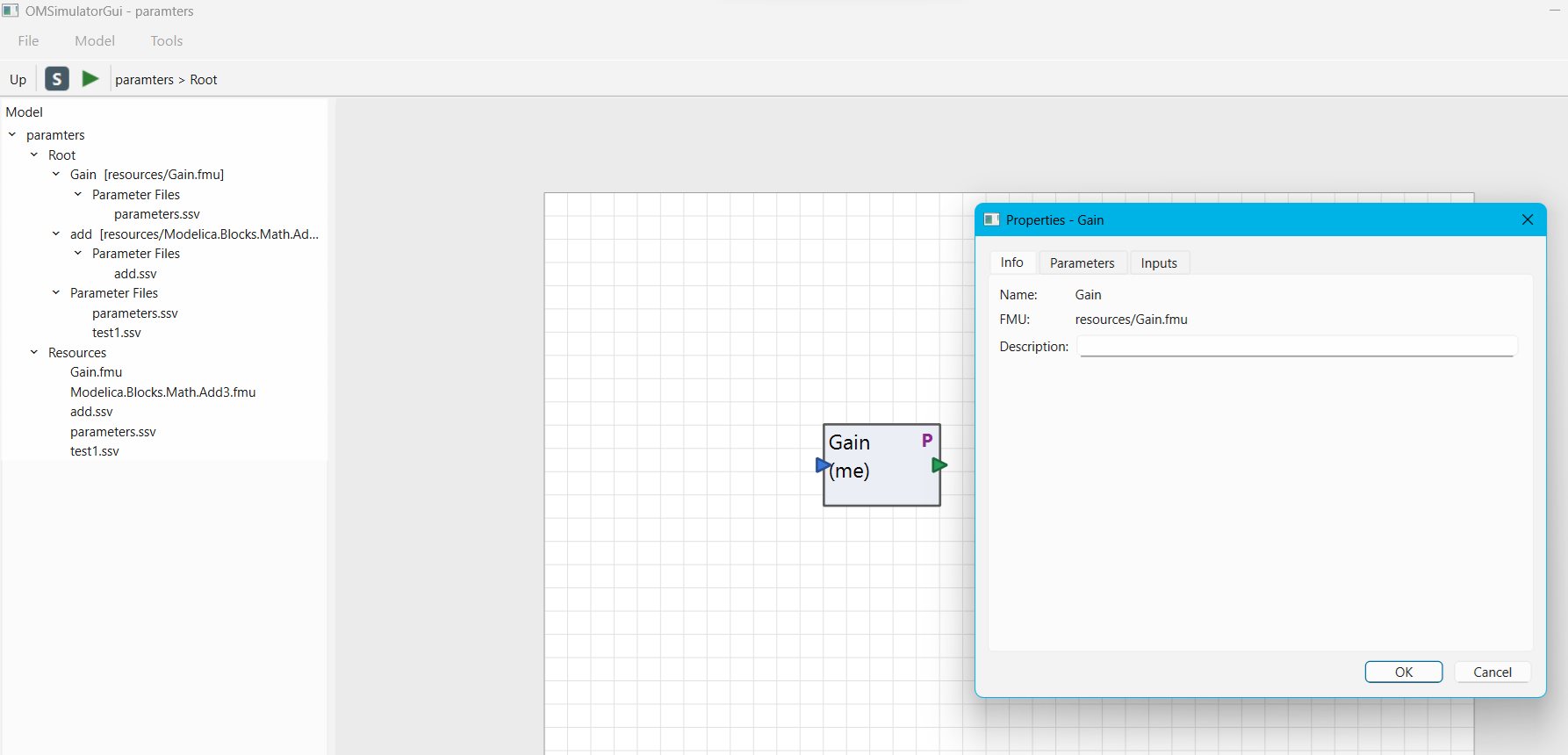Viewport: 1568px width, 755px height.
Task: Focus the Description input field
Action: tap(1297, 346)
